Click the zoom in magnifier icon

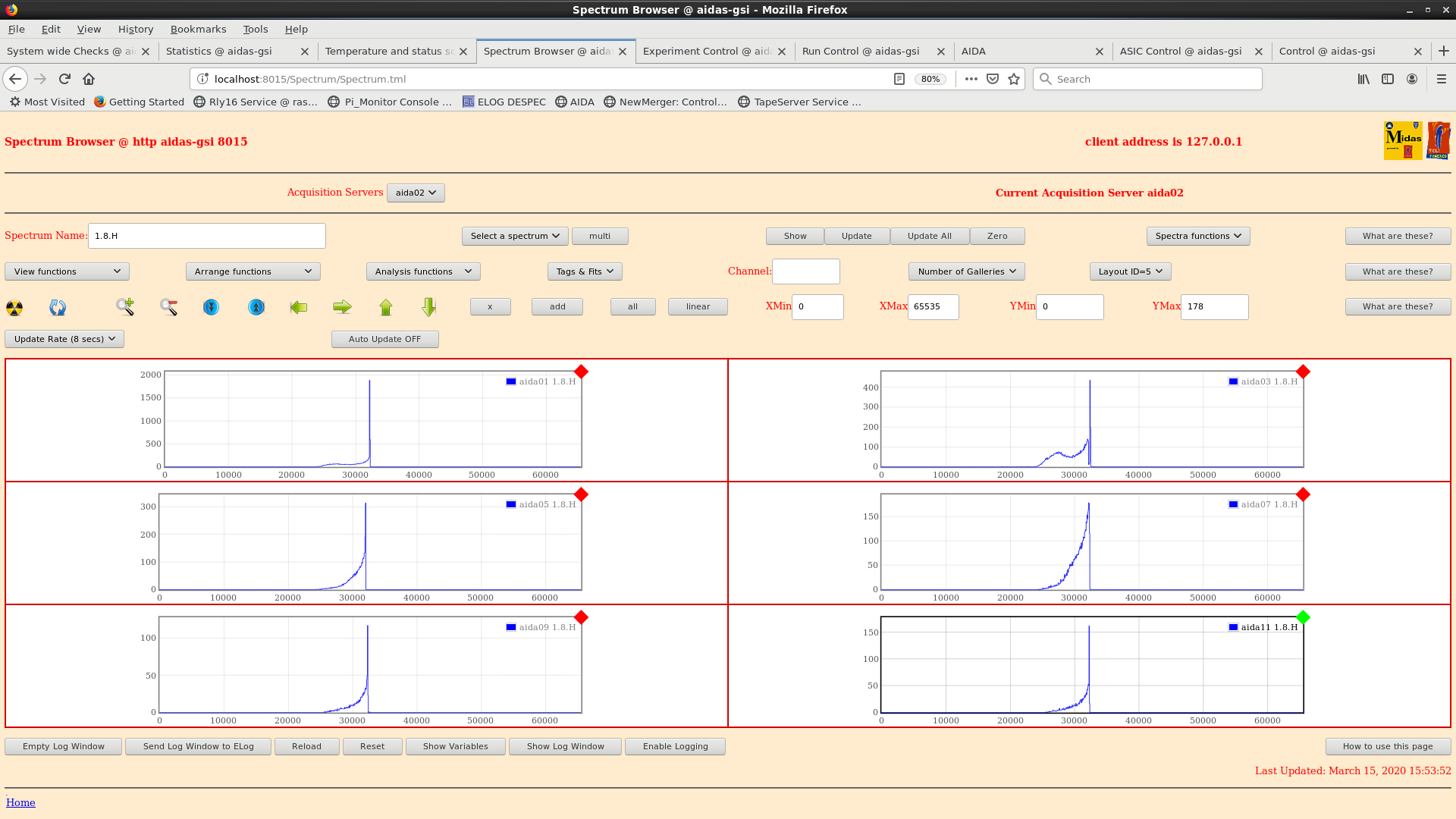[125, 307]
